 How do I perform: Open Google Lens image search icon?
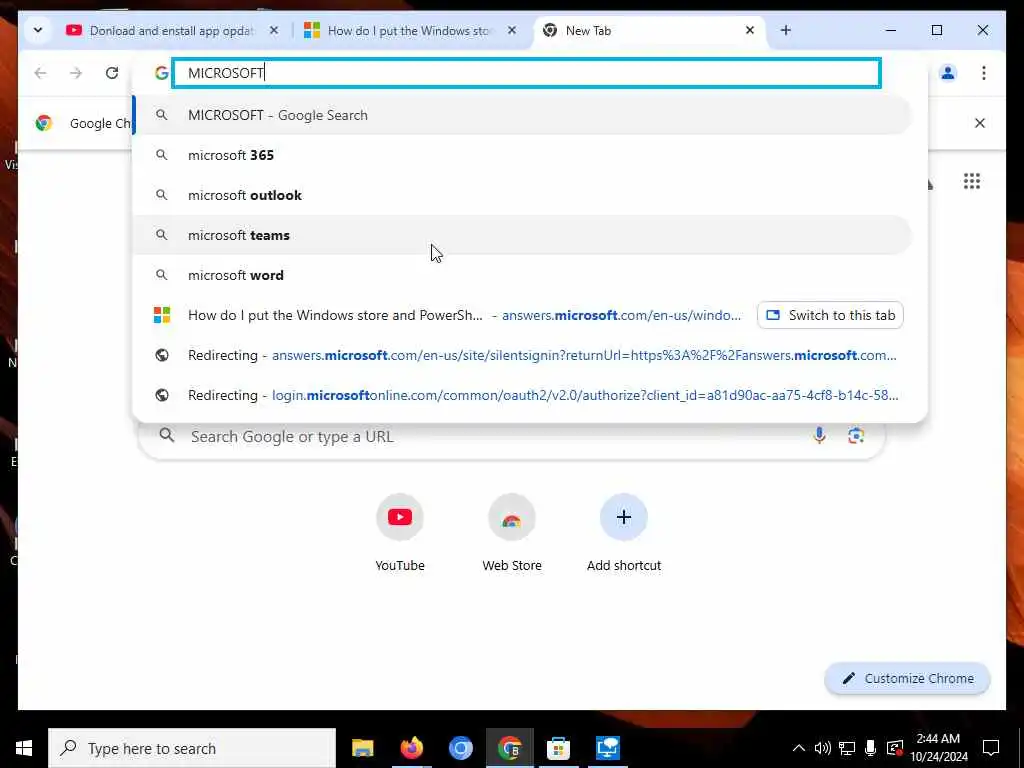[856, 436]
